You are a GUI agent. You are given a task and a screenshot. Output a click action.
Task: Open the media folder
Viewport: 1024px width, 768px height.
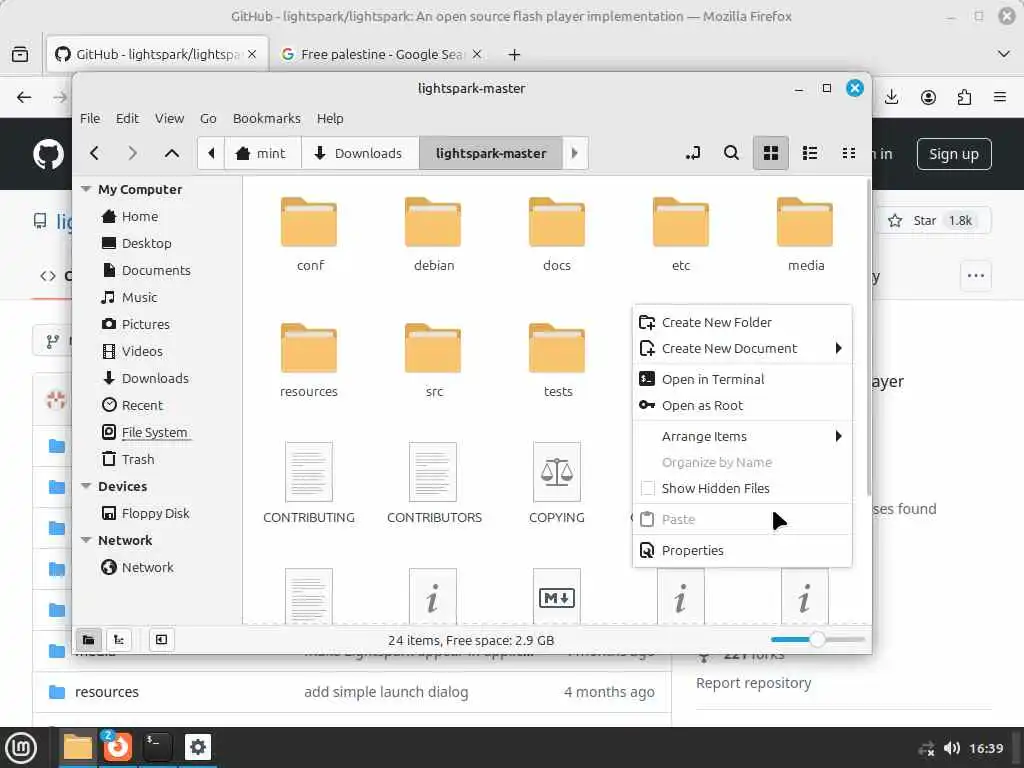click(x=805, y=234)
